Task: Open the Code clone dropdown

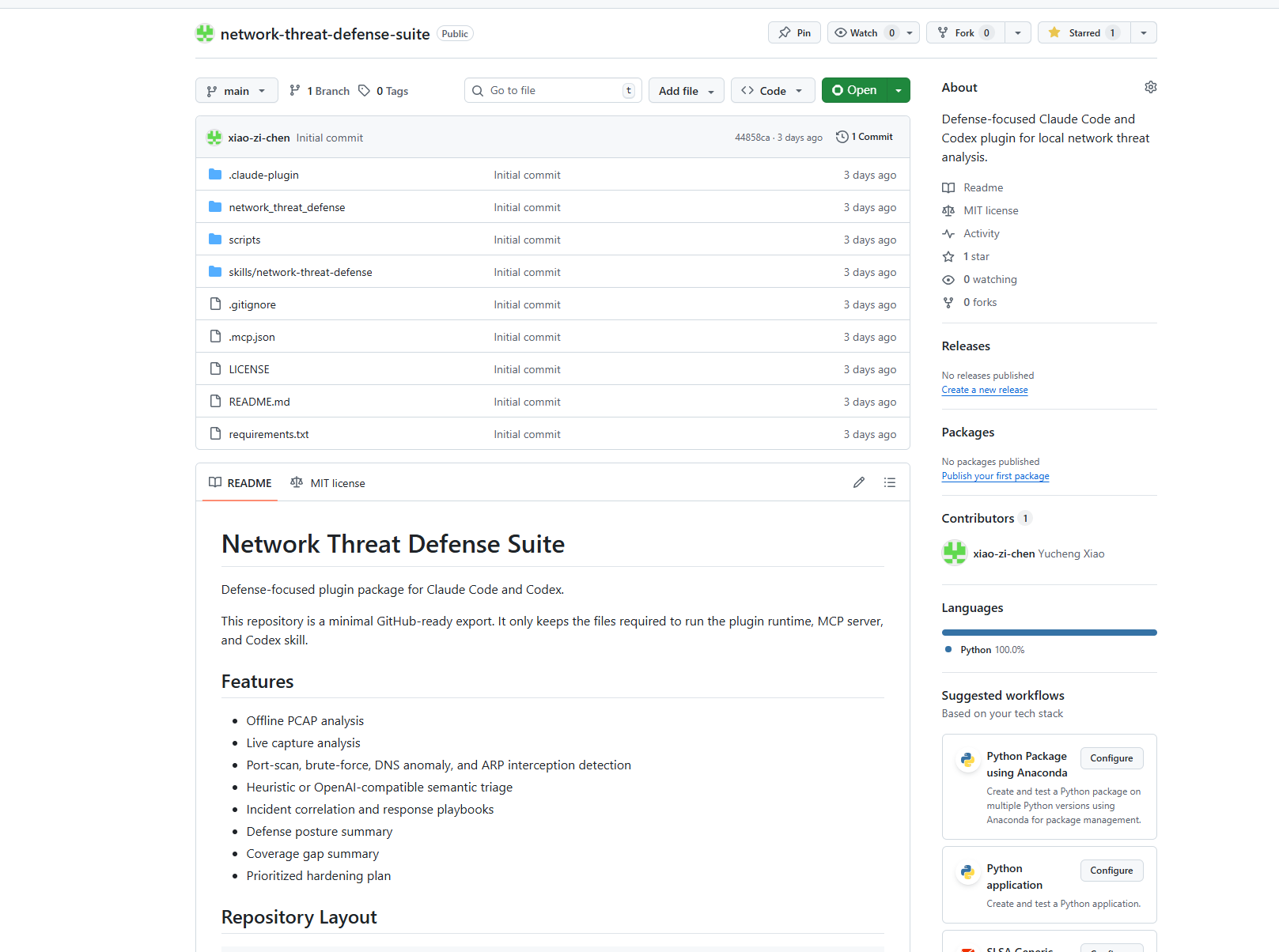Action: [772, 90]
